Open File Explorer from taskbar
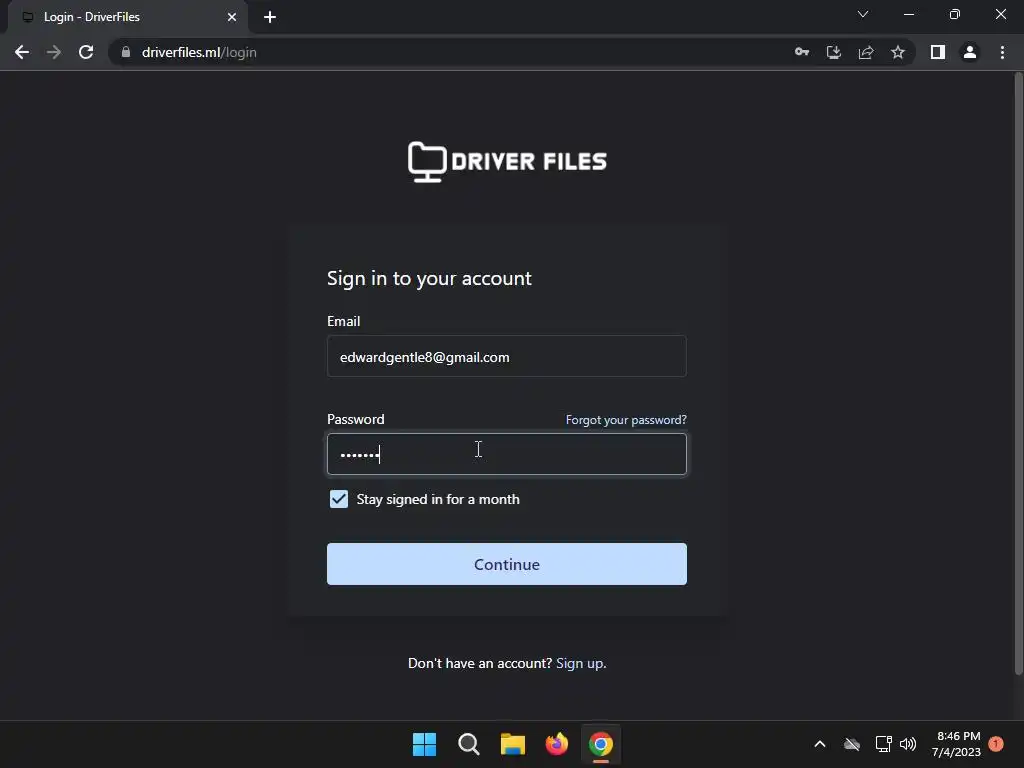1024x768 pixels. (x=513, y=744)
